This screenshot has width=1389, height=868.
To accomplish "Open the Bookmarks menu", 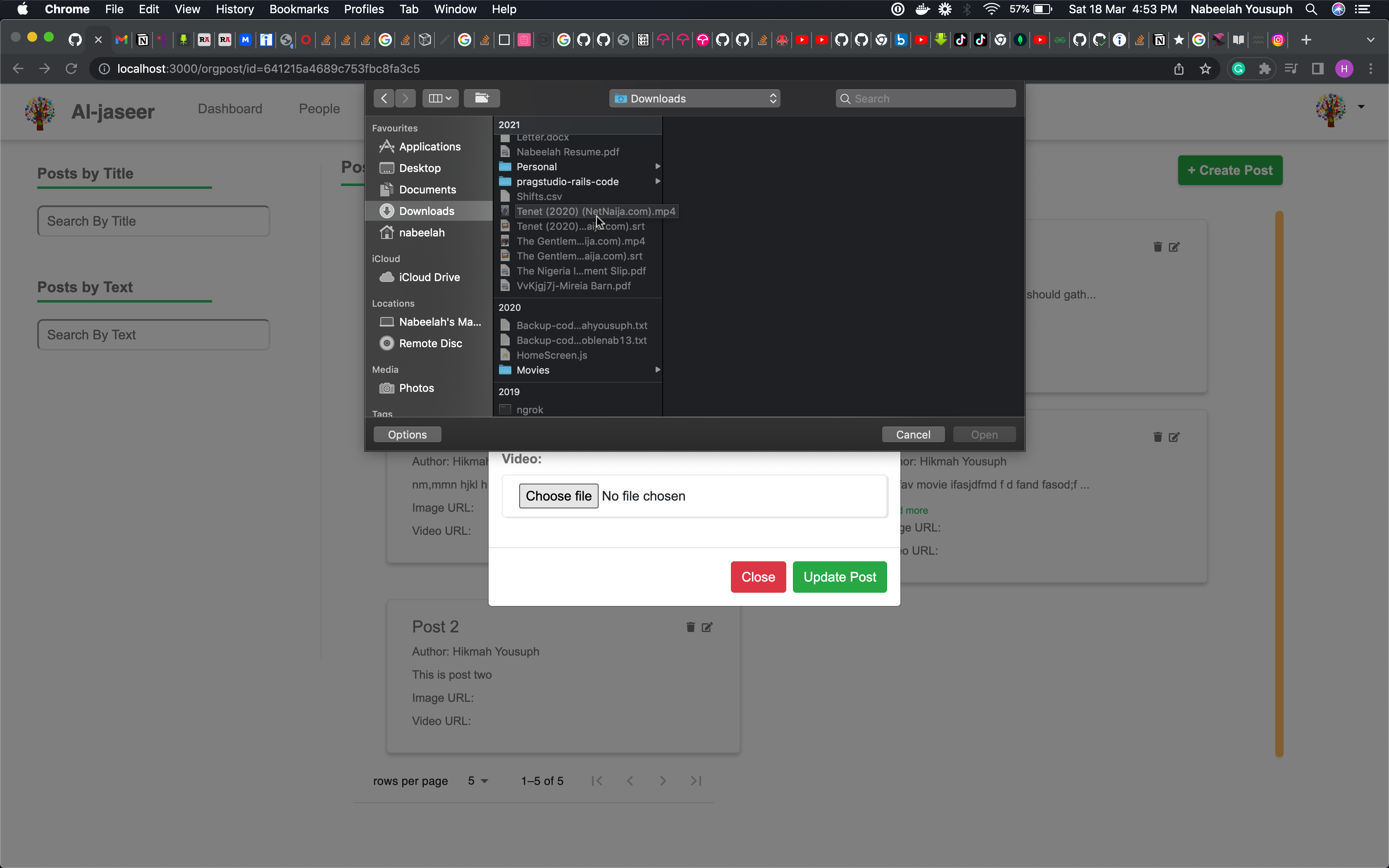I will click(x=298, y=9).
